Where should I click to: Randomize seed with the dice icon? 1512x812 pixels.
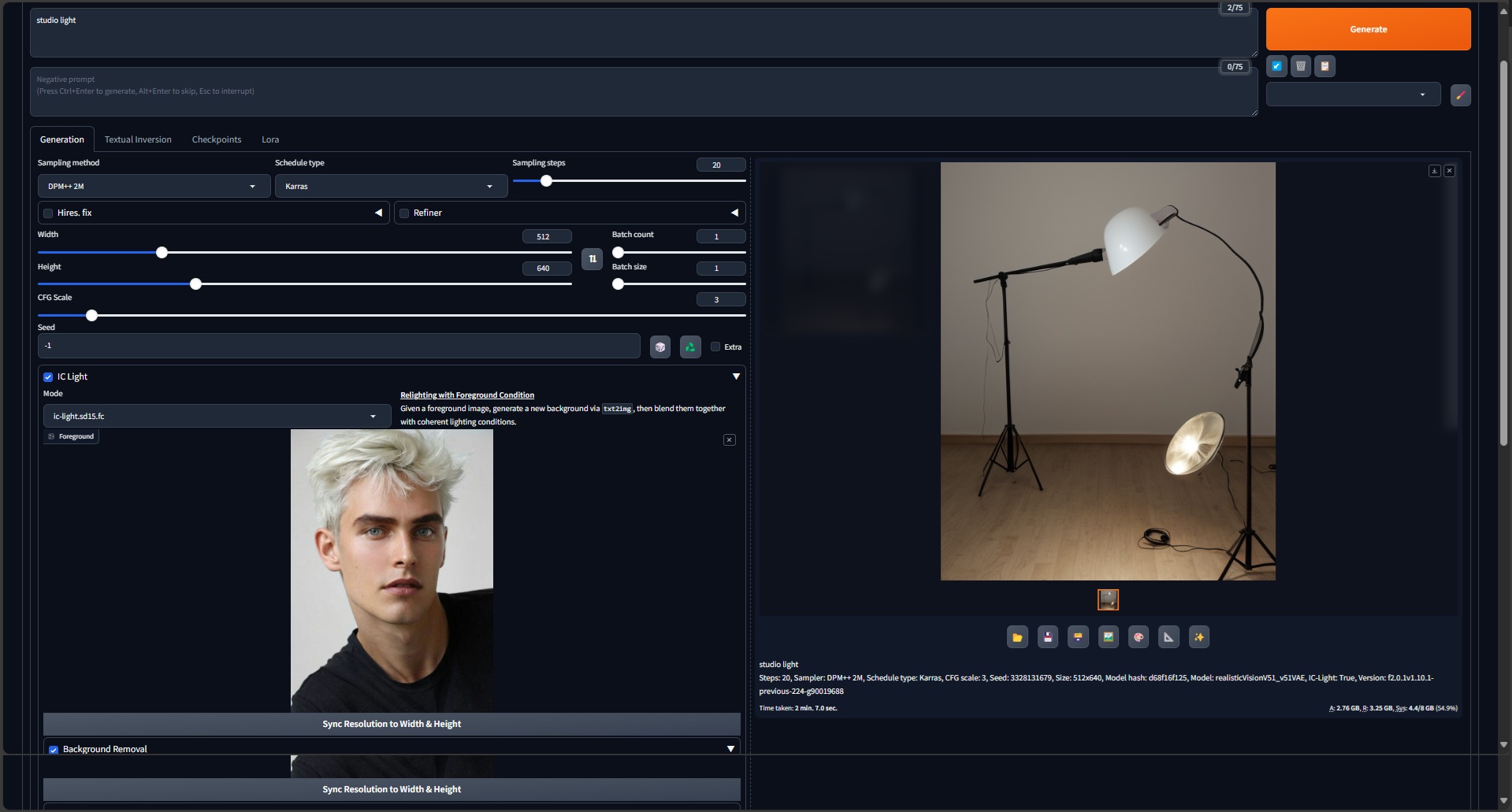click(x=660, y=347)
